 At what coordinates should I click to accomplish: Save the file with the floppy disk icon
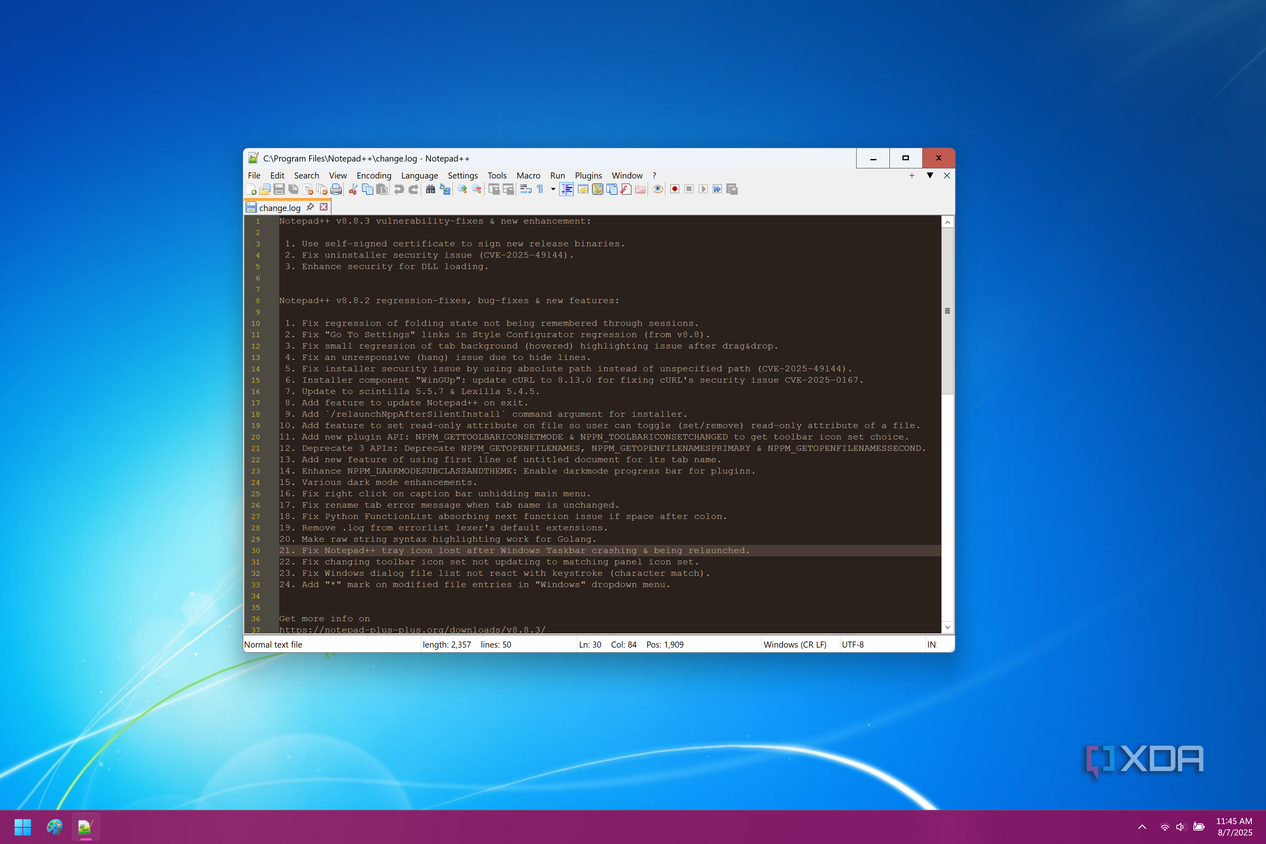pyautogui.click(x=279, y=189)
